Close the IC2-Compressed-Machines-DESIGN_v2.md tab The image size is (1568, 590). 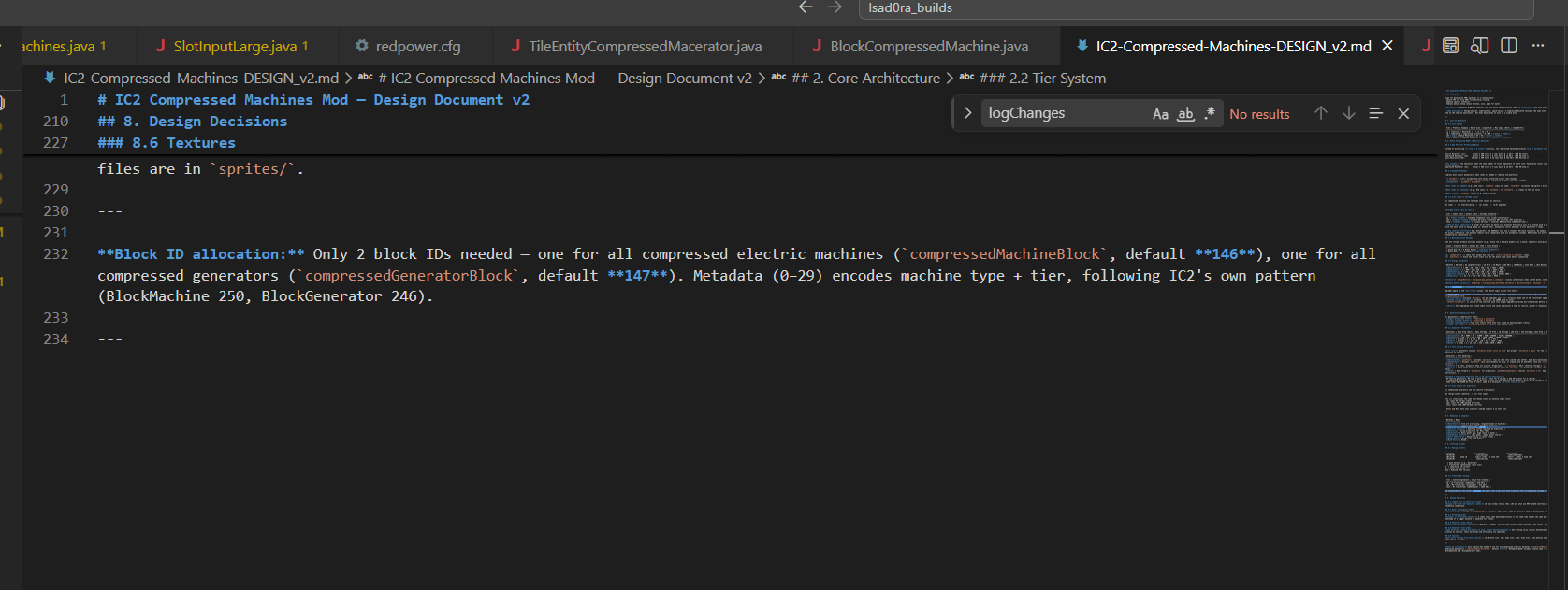tap(1387, 46)
